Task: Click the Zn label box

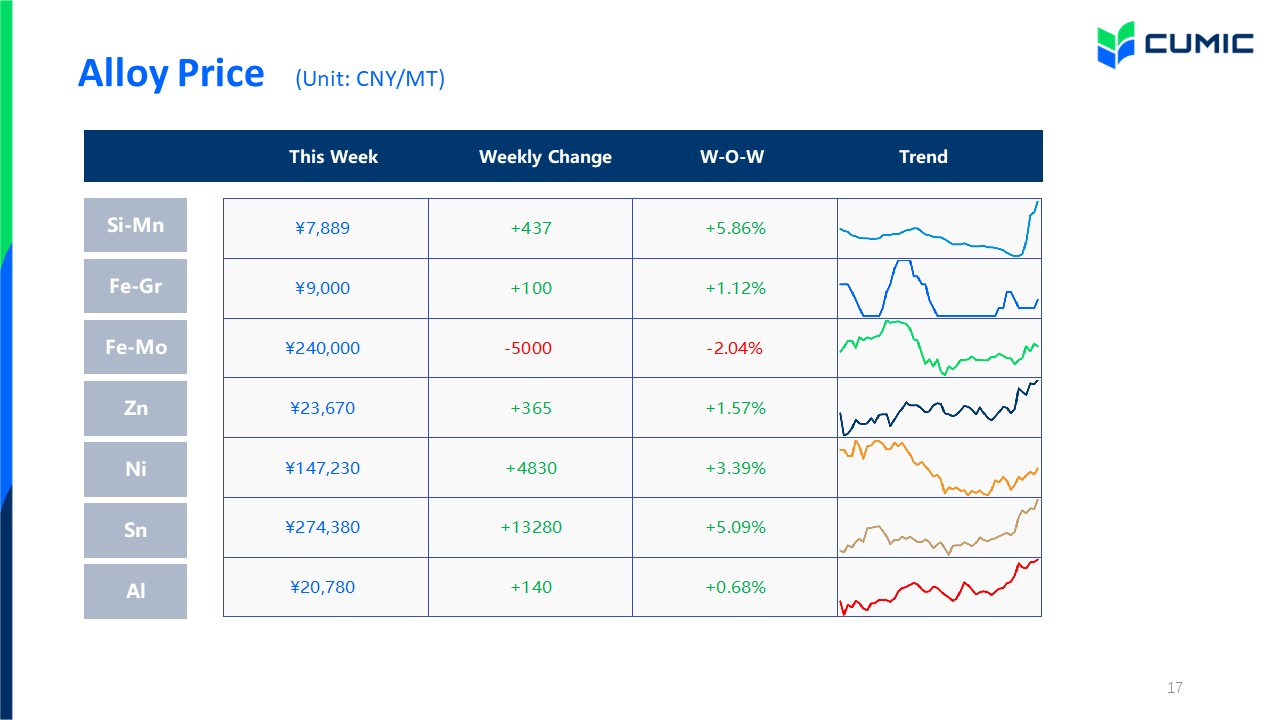Action: (x=135, y=408)
